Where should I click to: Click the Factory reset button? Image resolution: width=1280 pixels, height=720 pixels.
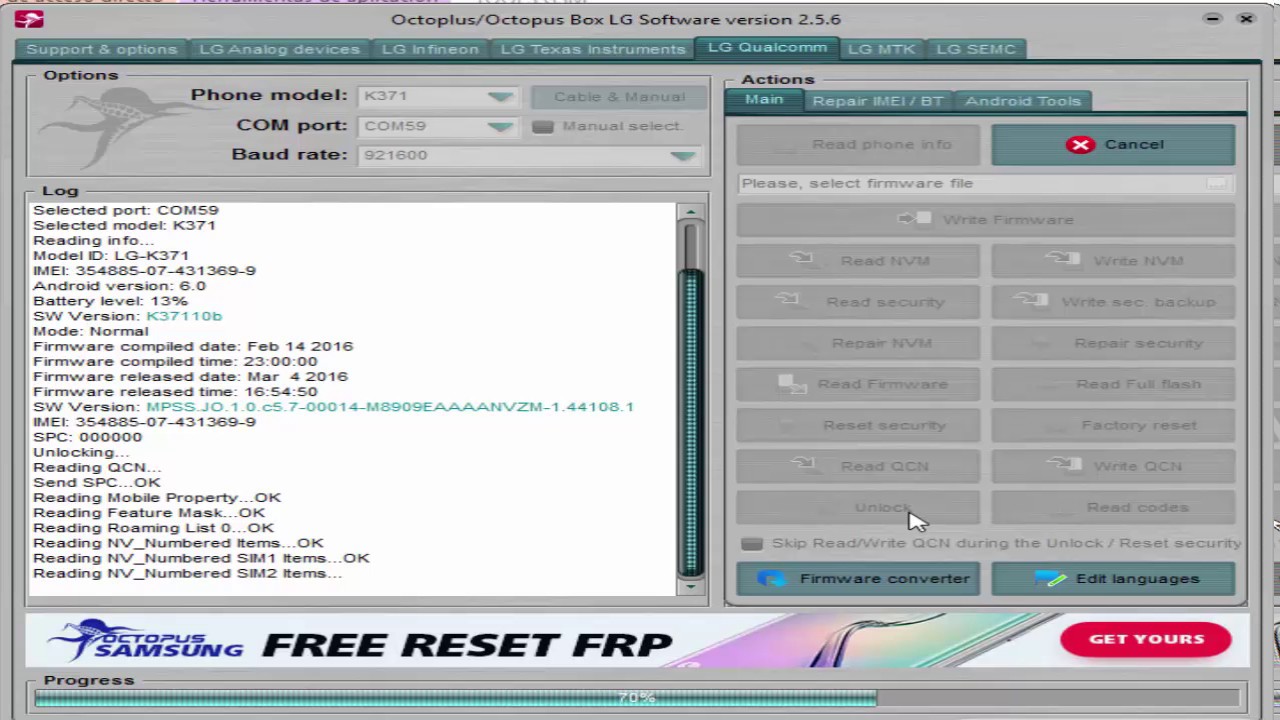1113,425
